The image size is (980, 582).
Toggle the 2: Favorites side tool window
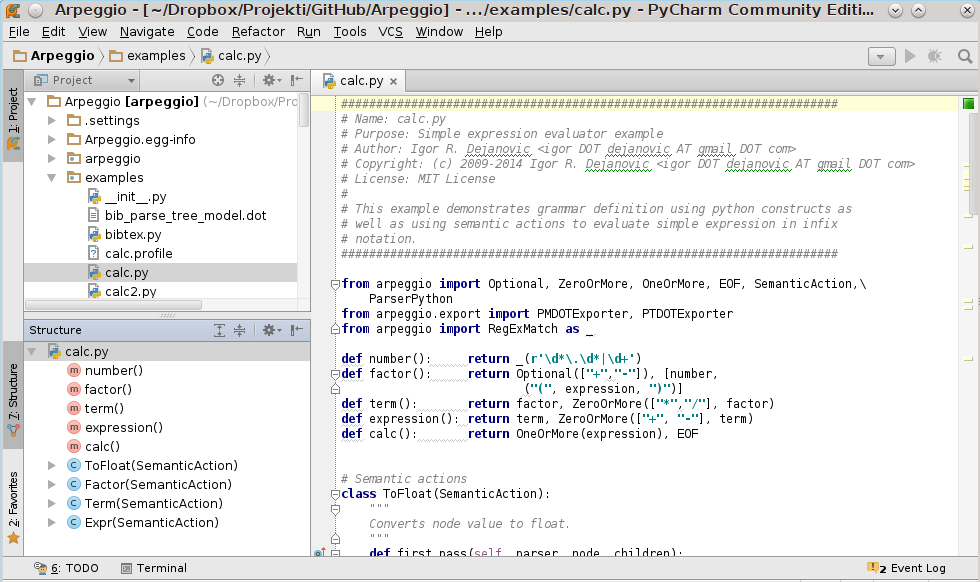[13, 506]
